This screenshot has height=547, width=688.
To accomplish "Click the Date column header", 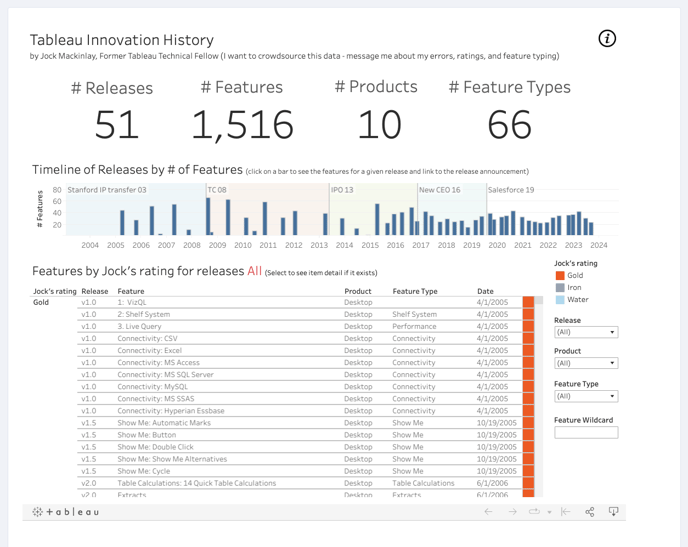I will point(485,291).
